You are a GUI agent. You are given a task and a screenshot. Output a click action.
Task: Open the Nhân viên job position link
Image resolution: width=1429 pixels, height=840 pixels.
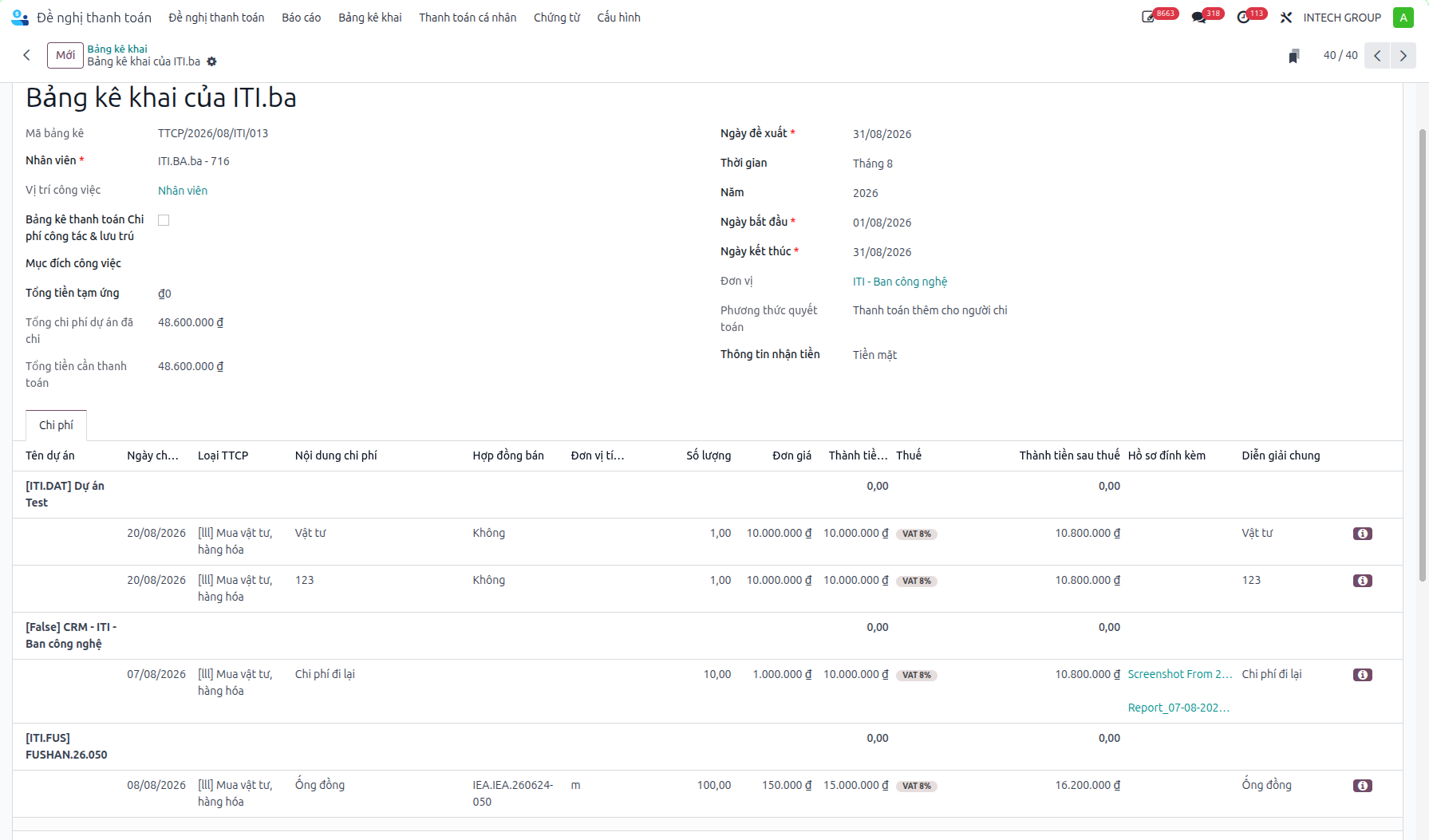(183, 191)
